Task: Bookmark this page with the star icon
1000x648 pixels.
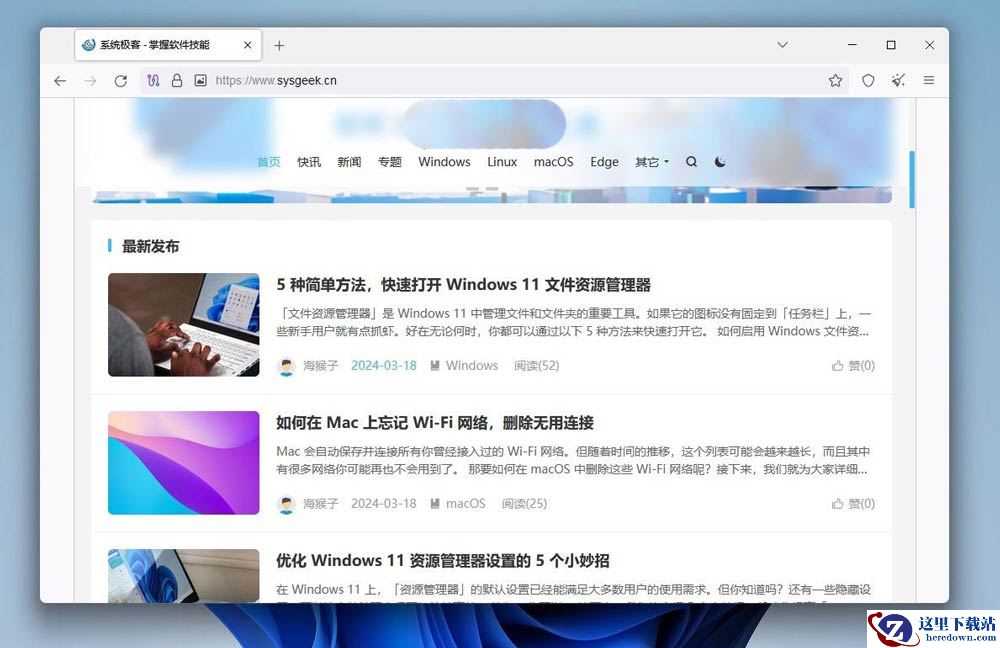Action: (835, 80)
